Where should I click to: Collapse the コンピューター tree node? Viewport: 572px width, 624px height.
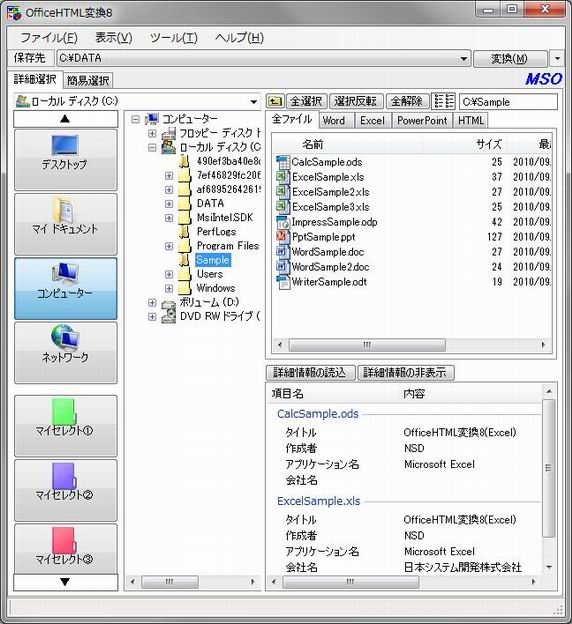point(136,119)
